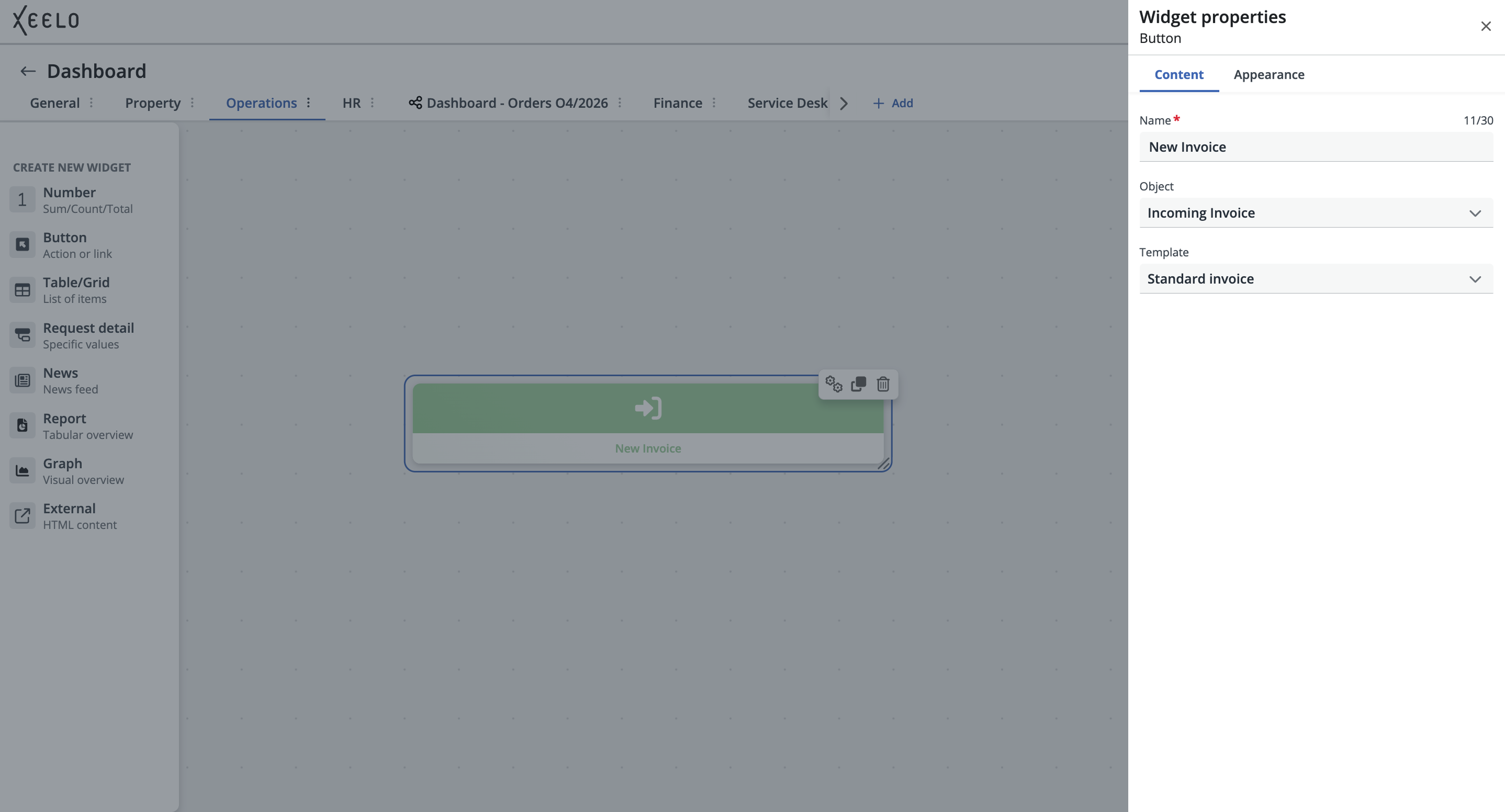Image resolution: width=1505 pixels, height=812 pixels.
Task: Open widget settings gear icon
Action: (x=834, y=385)
